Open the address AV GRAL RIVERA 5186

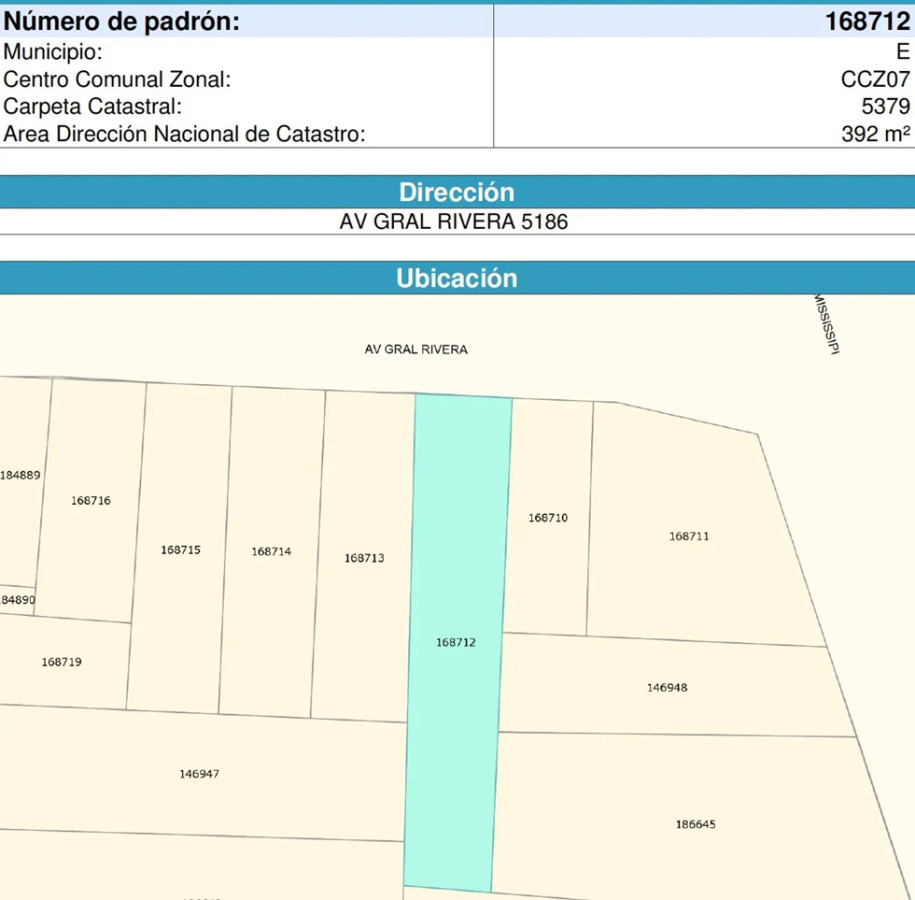457,222
